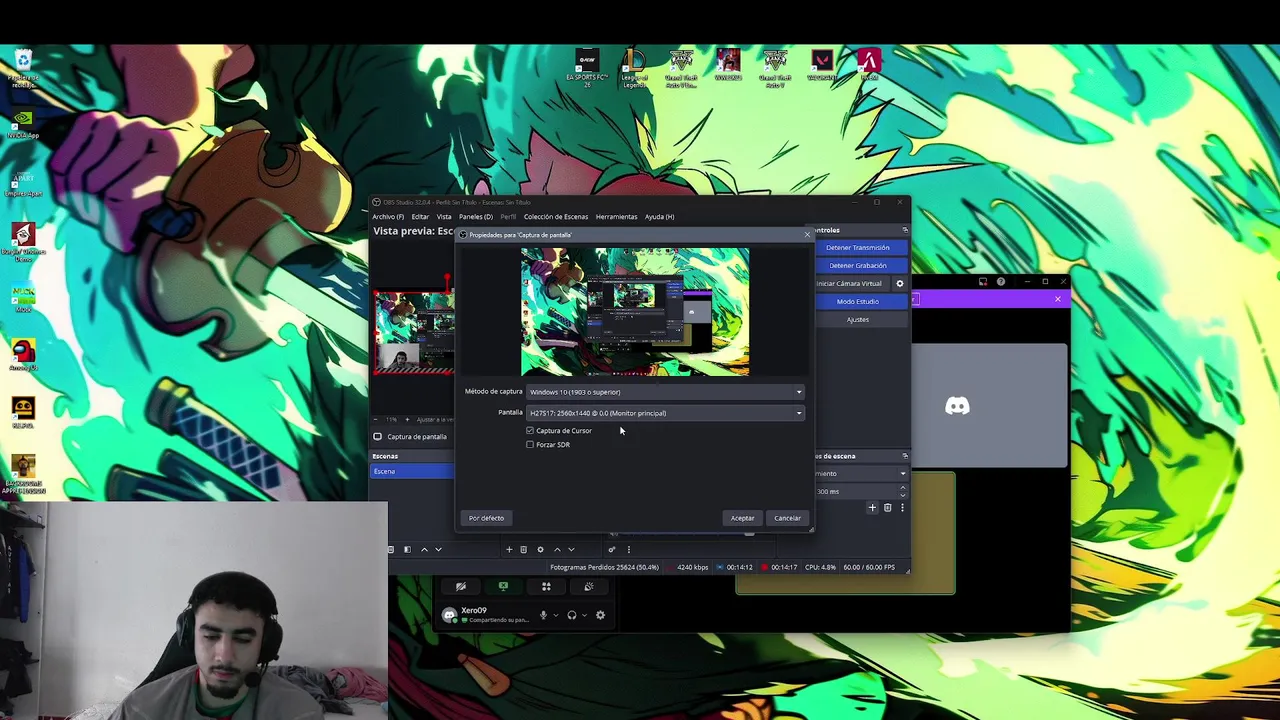Image resolution: width=1280 pixels, height=720 pixels.
Task: Delete scene transition with trash icon
Action: point(887,508)
